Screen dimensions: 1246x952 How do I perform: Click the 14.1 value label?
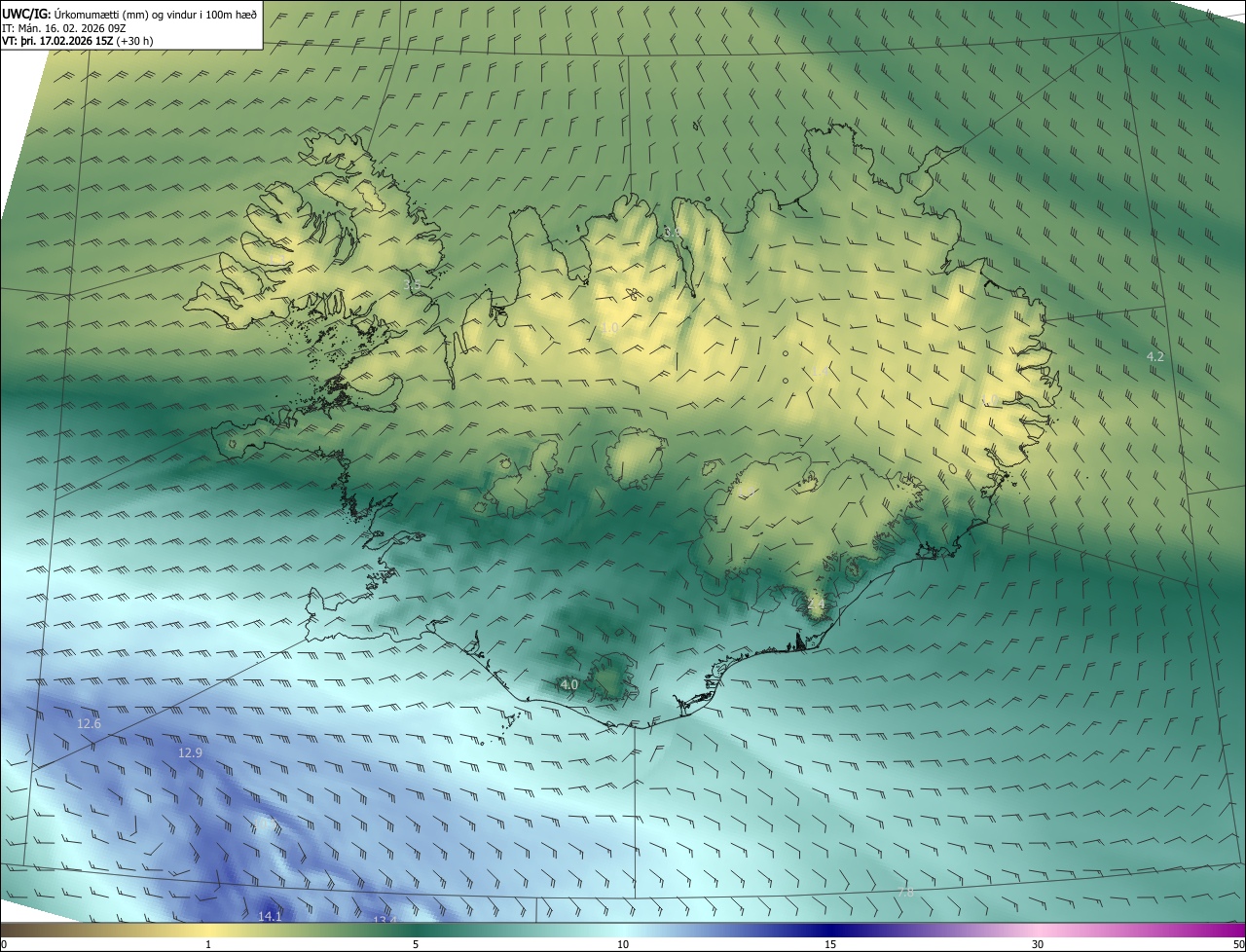coord(270,916)
